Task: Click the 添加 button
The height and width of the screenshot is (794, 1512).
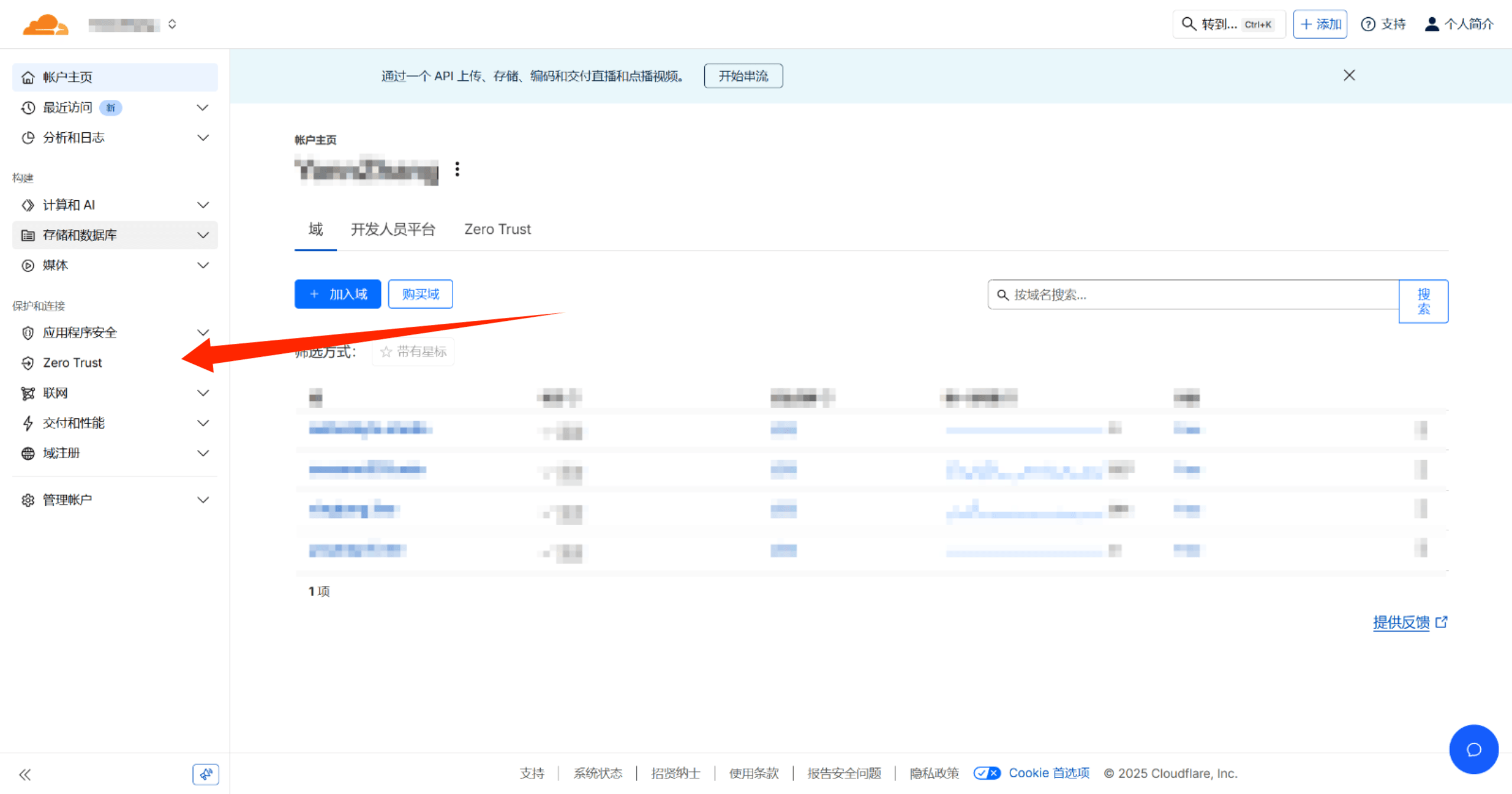Action: [x=1319, y=24]
